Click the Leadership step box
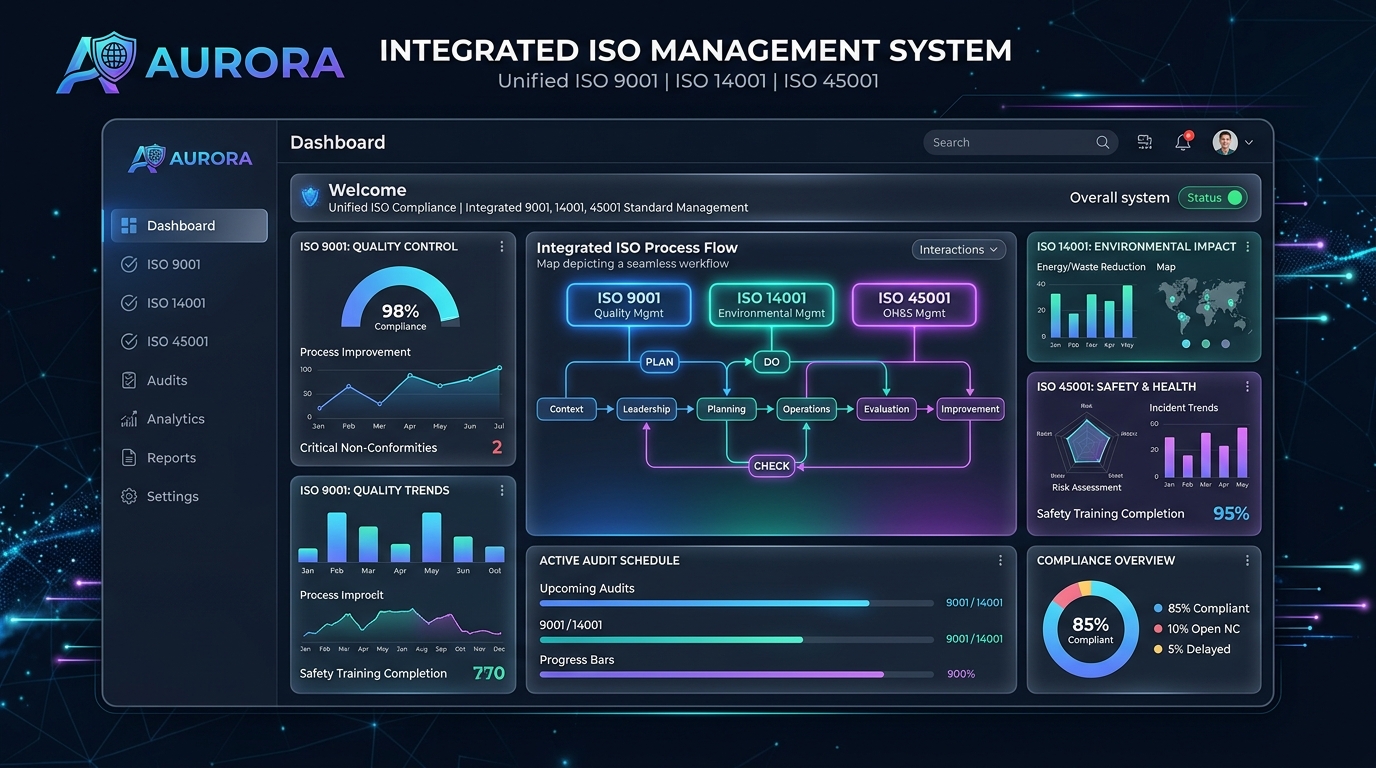 (646, 409)
